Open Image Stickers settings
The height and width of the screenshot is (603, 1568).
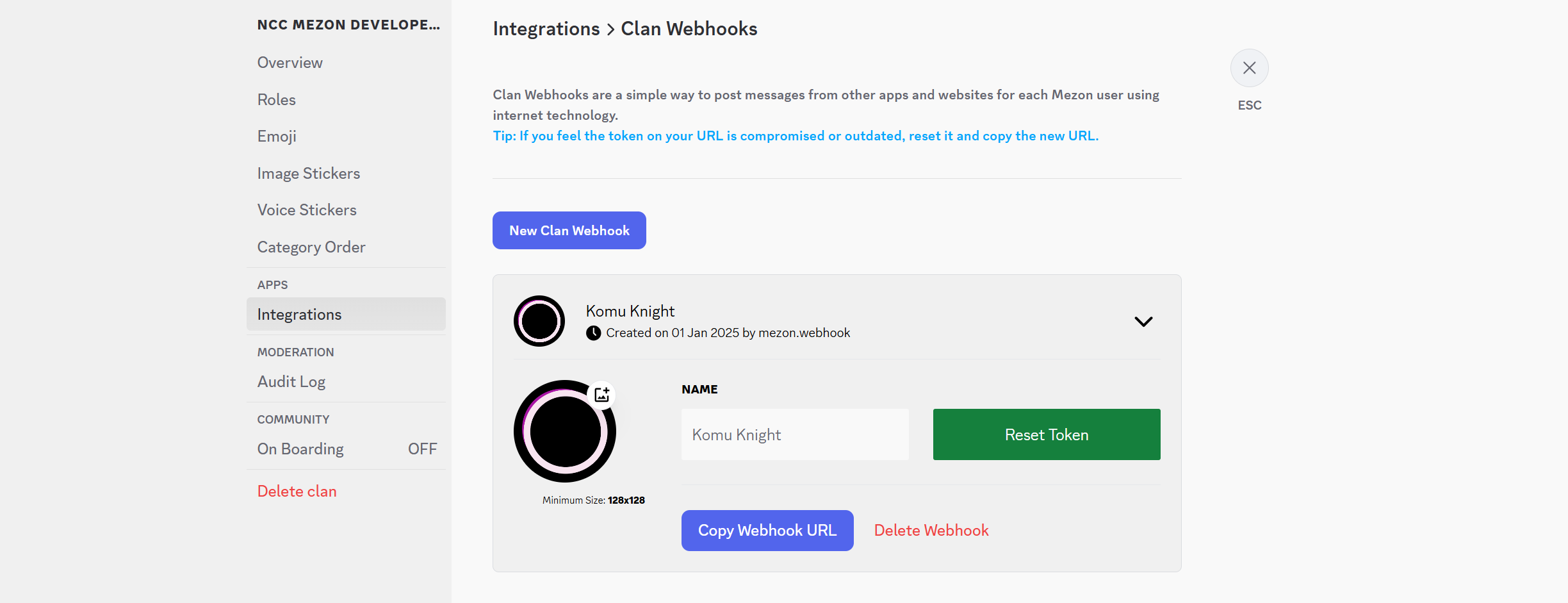pos(309,174)
